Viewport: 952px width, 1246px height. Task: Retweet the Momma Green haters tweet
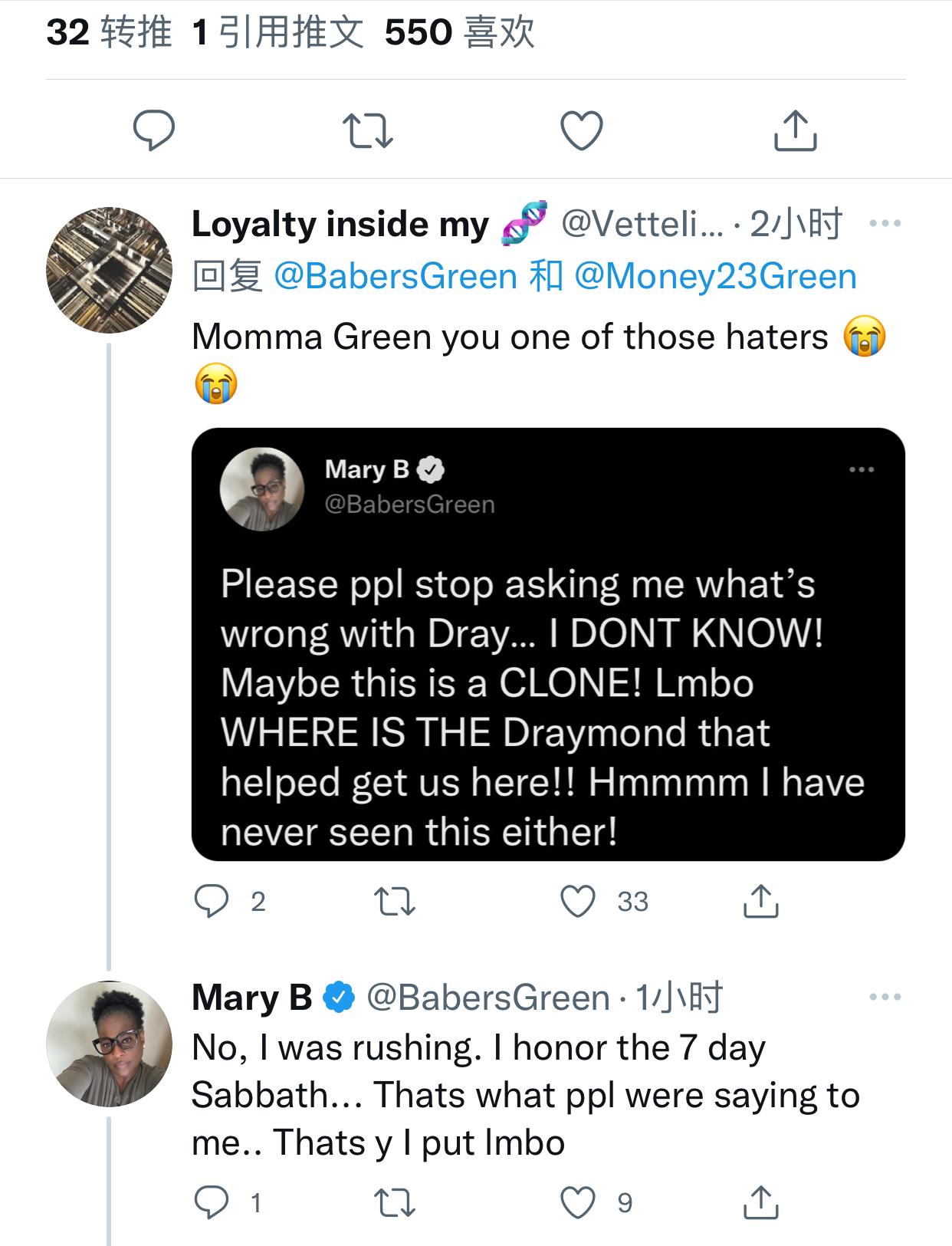(x=395, y=901)
